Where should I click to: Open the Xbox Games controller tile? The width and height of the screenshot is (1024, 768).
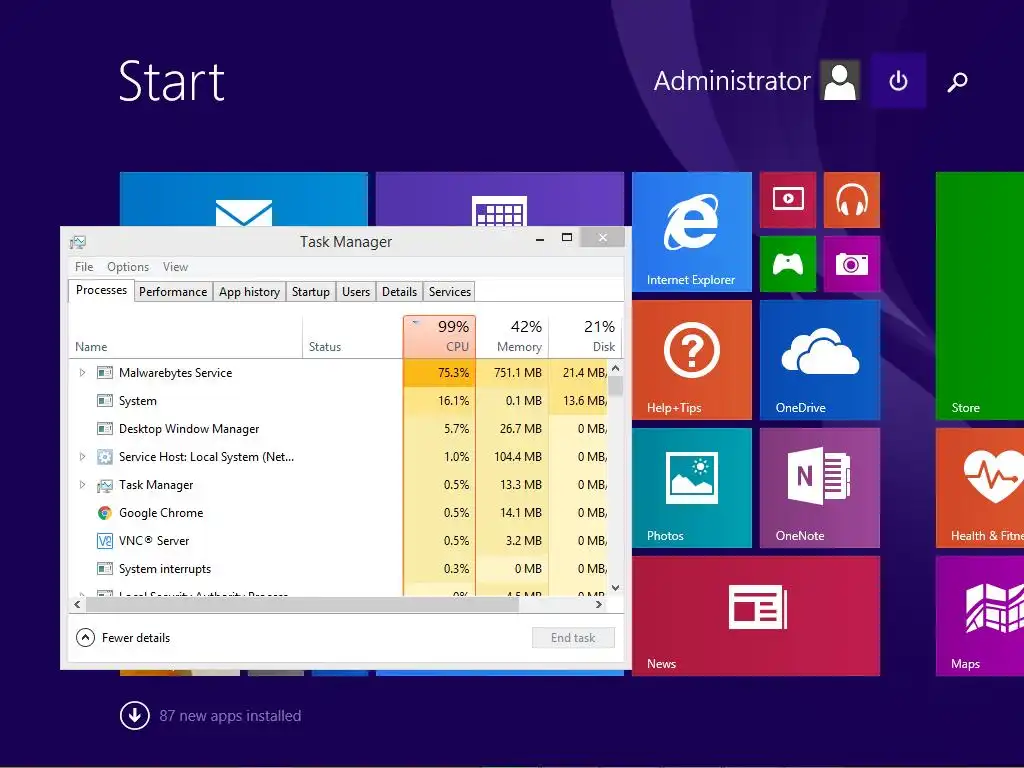(x=788, y=264)
